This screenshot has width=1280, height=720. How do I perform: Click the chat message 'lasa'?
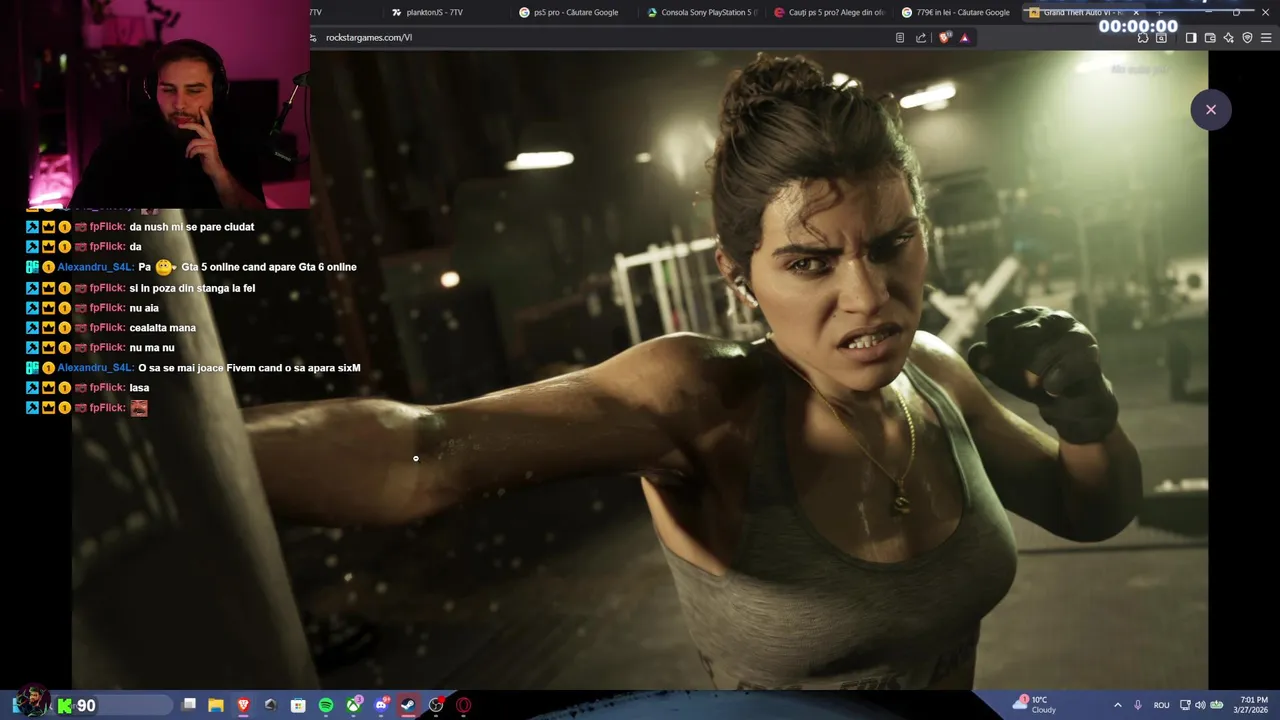pyautogui.click(x=139, y=388)
